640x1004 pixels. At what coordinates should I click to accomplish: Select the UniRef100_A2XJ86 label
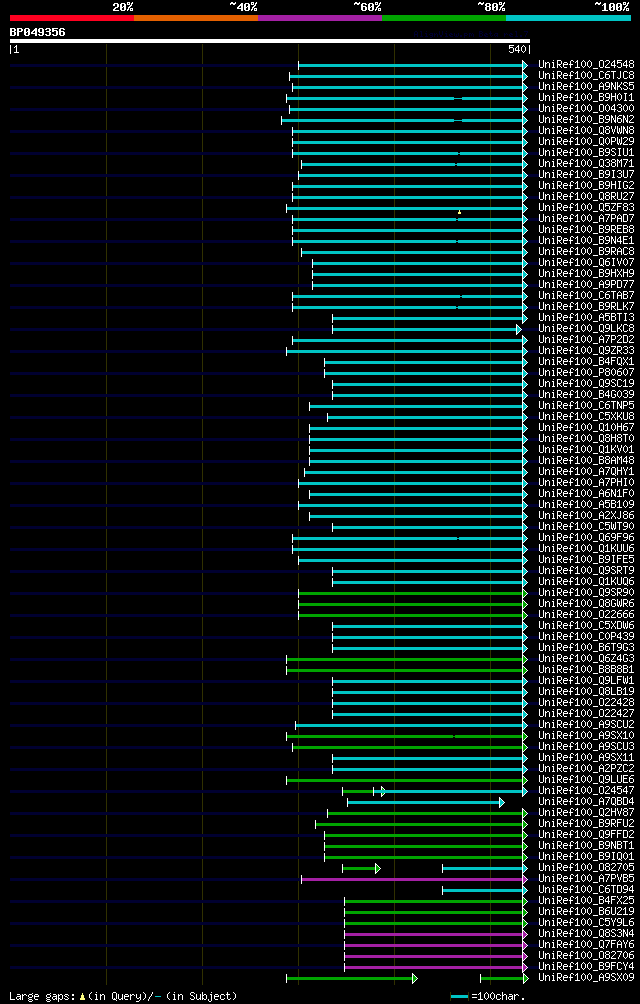coord(586,515)
